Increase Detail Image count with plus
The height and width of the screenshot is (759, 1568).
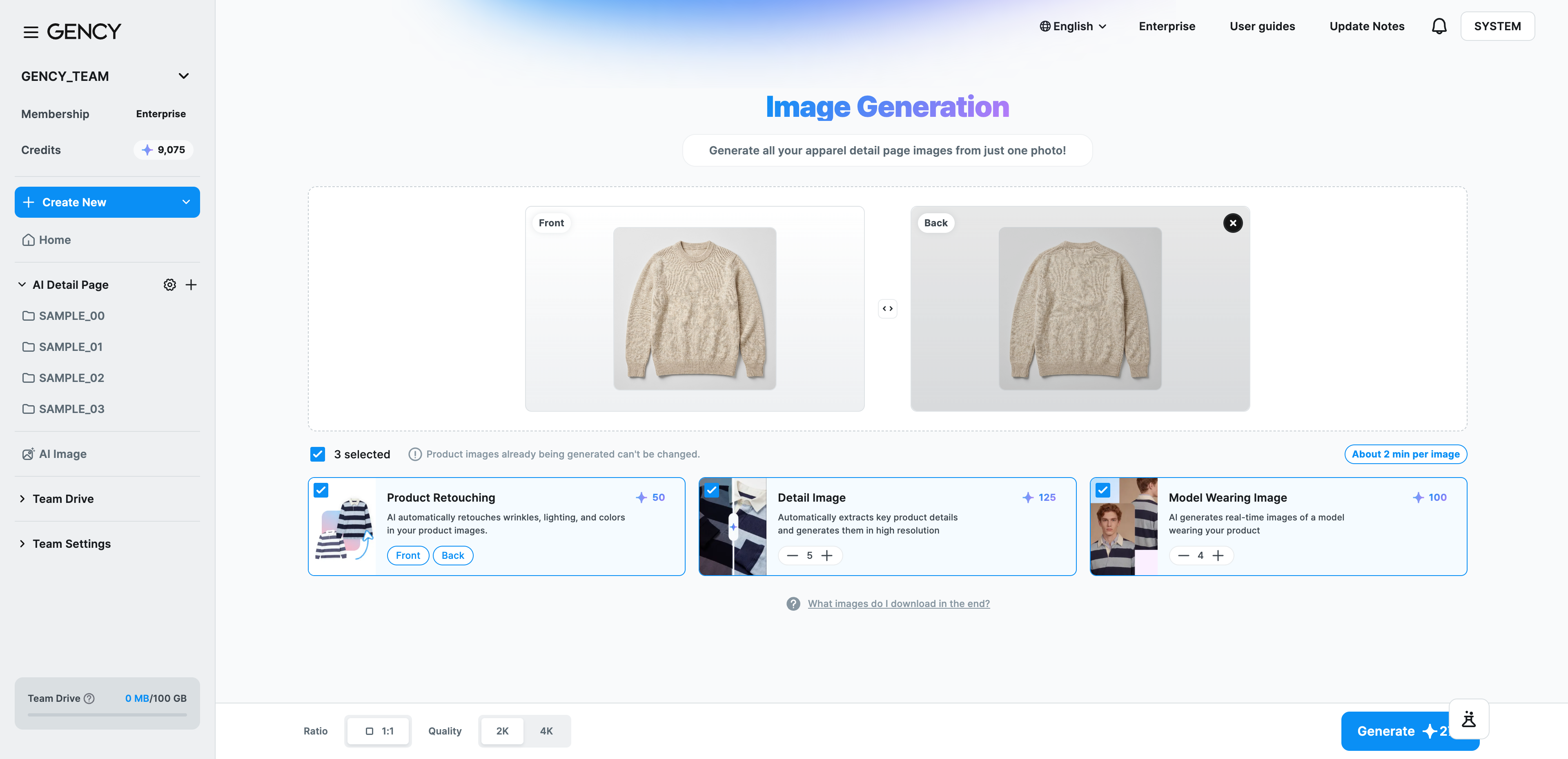click(x=826, y=556)
